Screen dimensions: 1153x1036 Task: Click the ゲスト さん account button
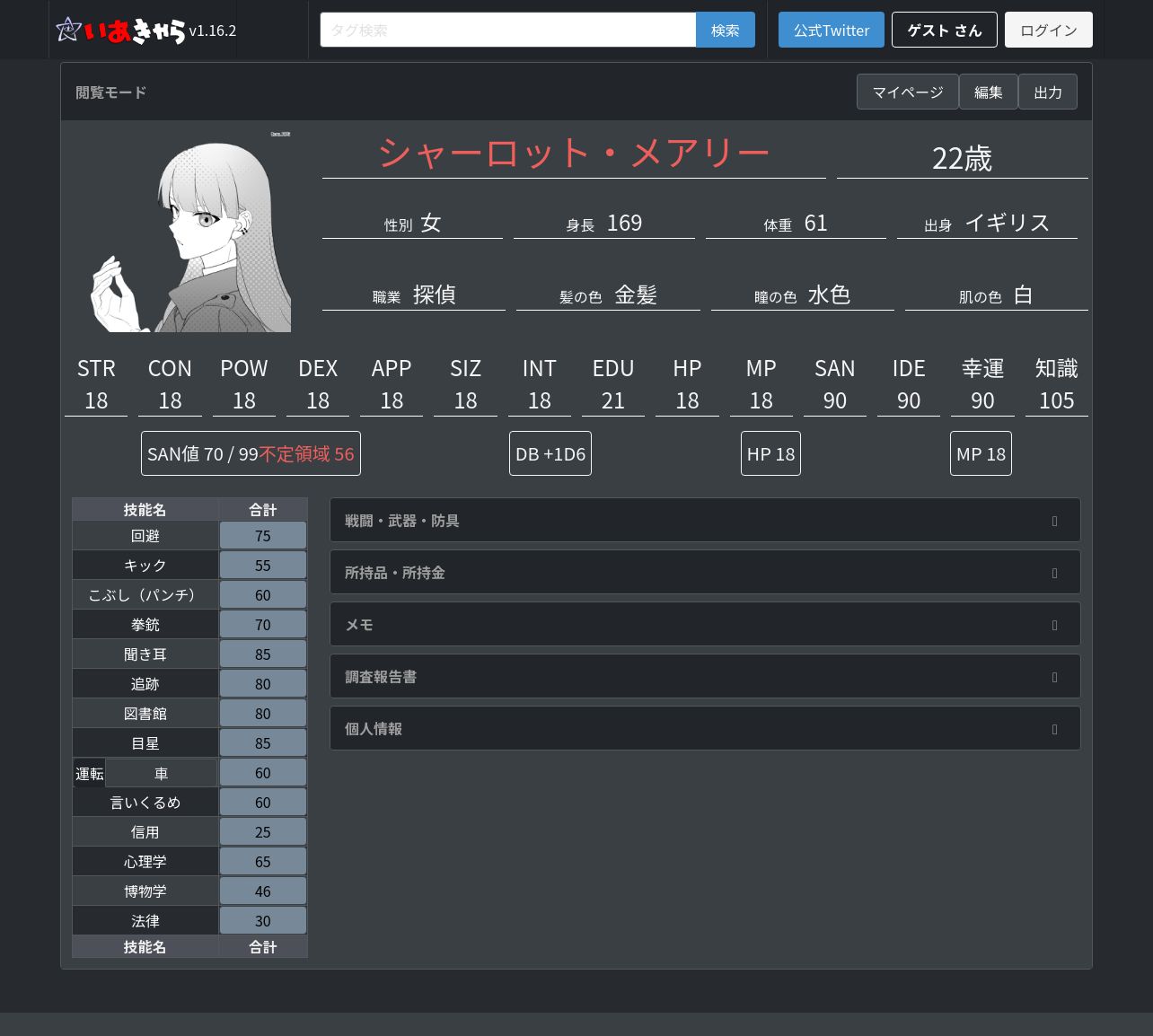[945, 30]
